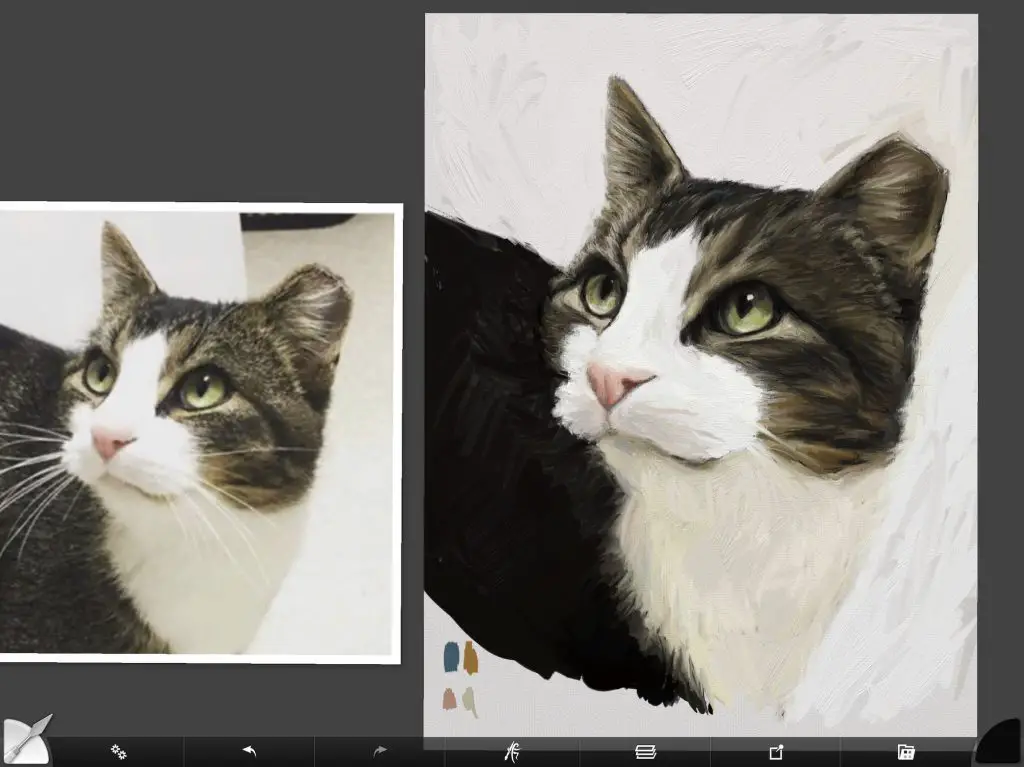The image size is (1024, 767).
Task: Open the tool picker with palette knife
Action: pos(26,741)
